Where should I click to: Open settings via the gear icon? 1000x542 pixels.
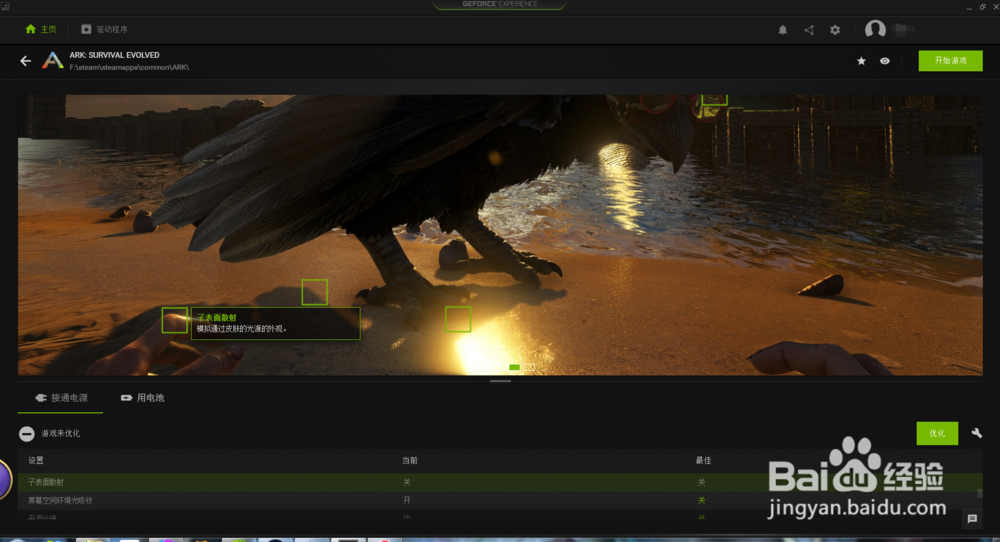[x=835, y=30]
